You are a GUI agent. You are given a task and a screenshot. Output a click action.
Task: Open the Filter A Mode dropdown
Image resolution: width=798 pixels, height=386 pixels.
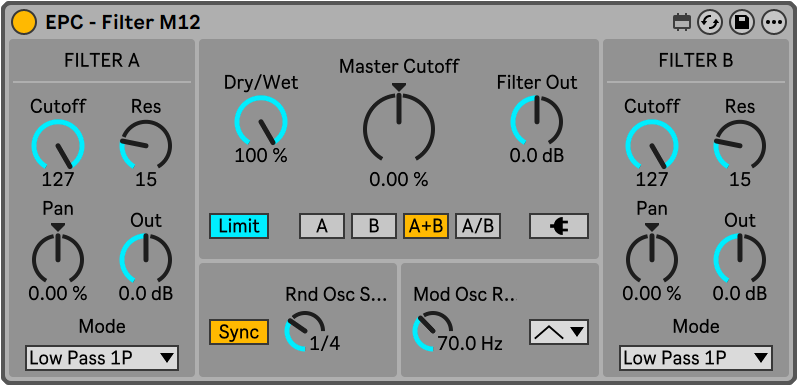point(102,358)
